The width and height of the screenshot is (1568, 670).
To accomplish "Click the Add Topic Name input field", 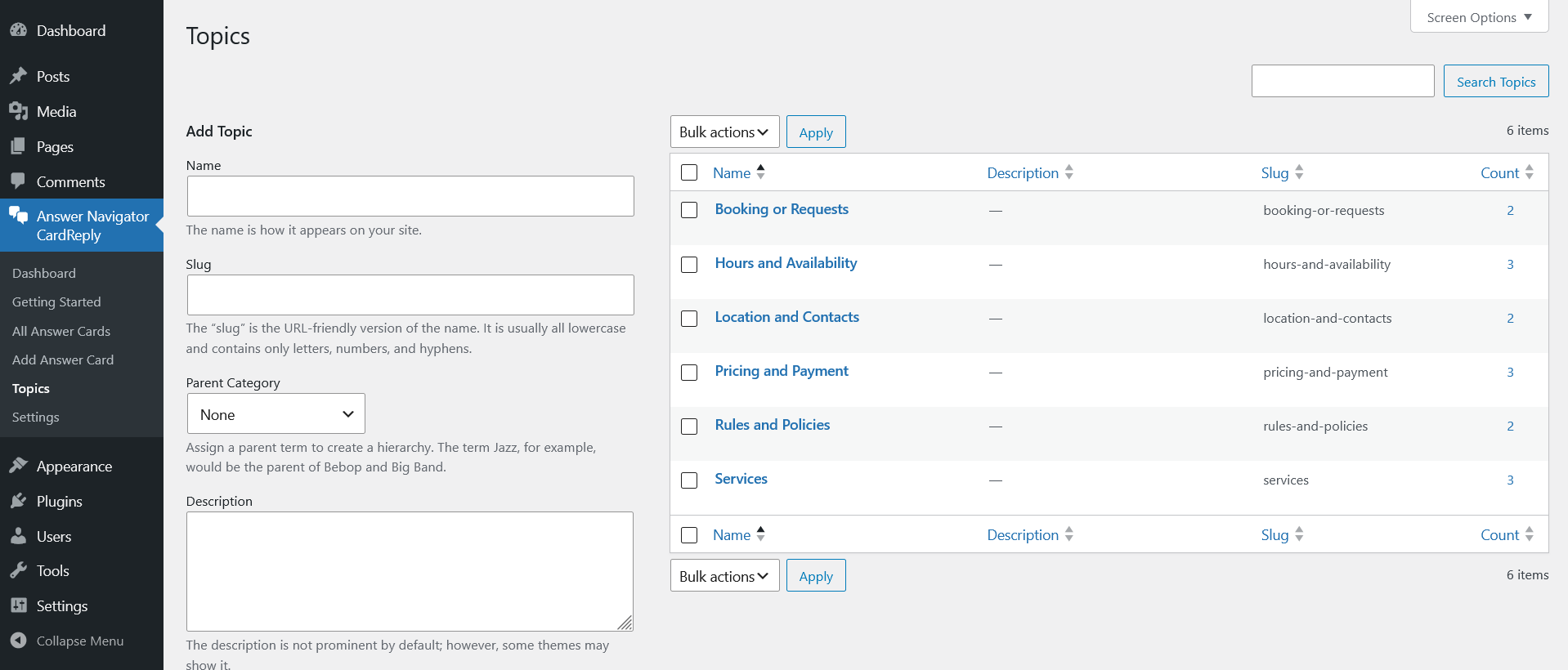I will pyautogui.click(x=410, y=196).
